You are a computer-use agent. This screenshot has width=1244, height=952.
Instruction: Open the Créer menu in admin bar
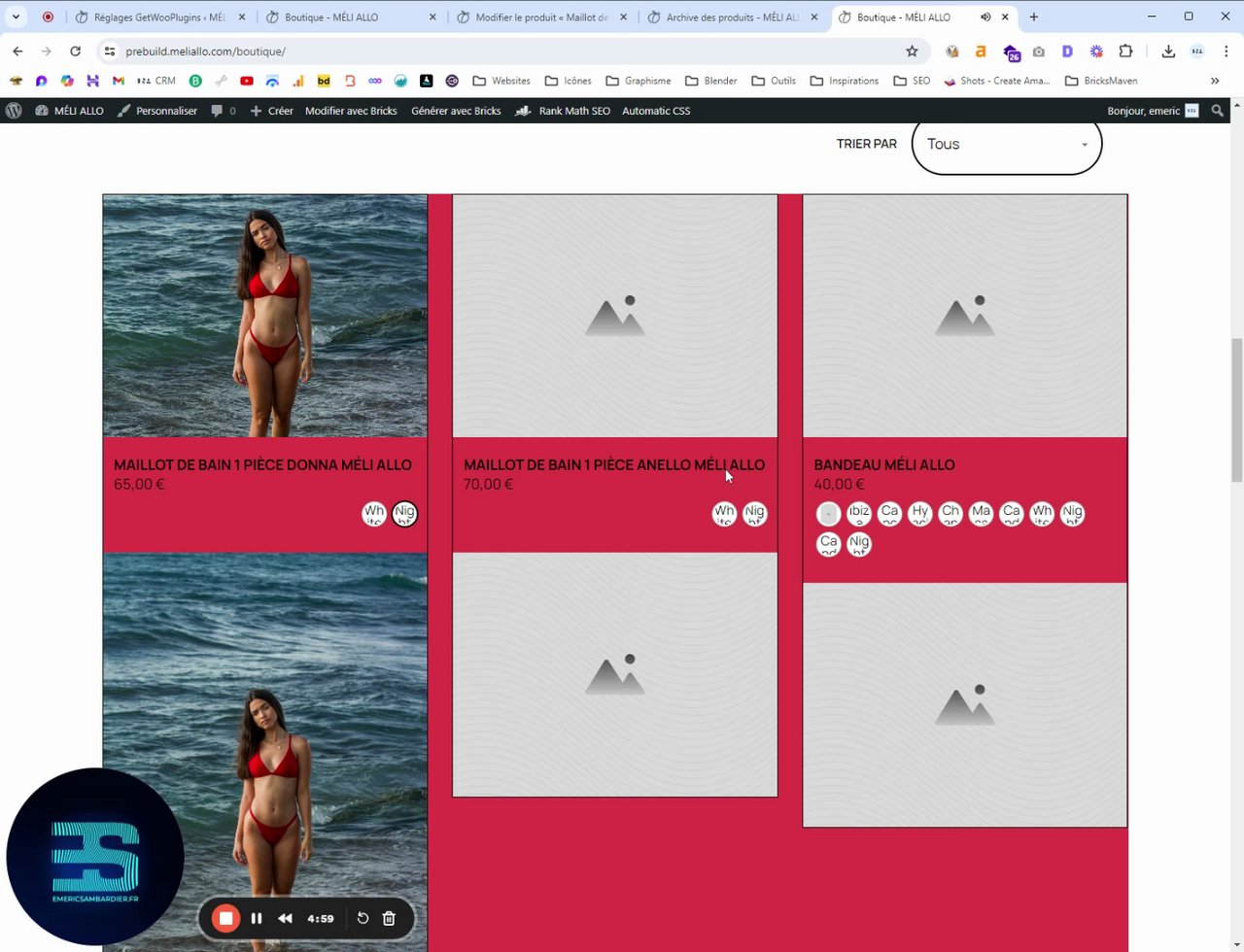point(271,111)
